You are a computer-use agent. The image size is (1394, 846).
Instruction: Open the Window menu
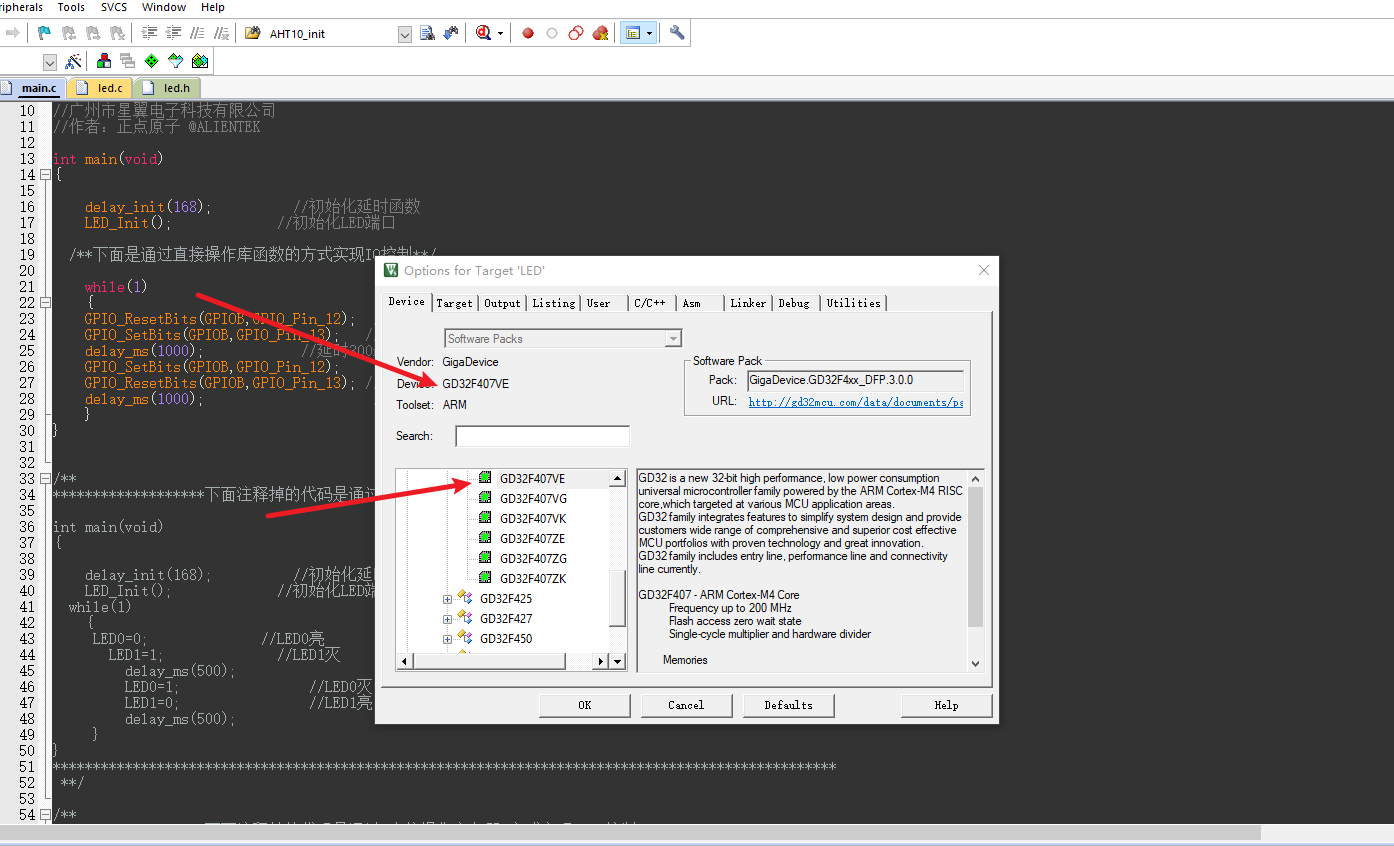coord(164,7)
